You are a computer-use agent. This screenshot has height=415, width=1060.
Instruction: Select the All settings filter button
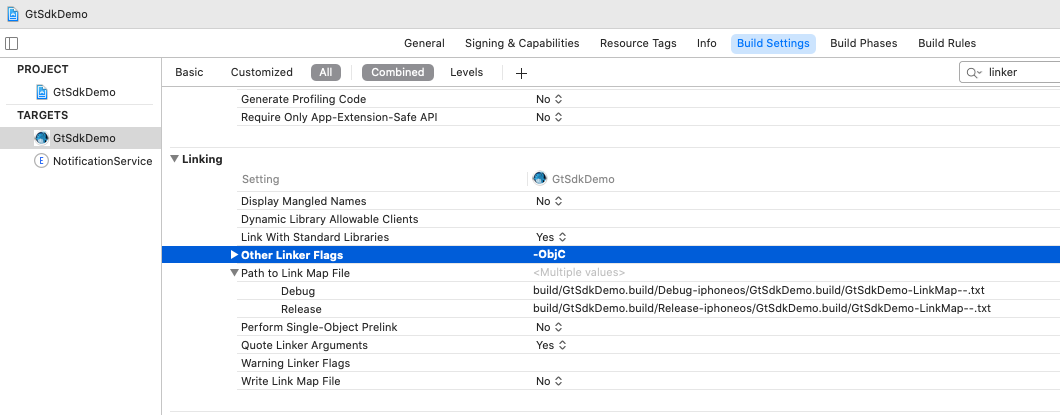click(x=326, y=72)
